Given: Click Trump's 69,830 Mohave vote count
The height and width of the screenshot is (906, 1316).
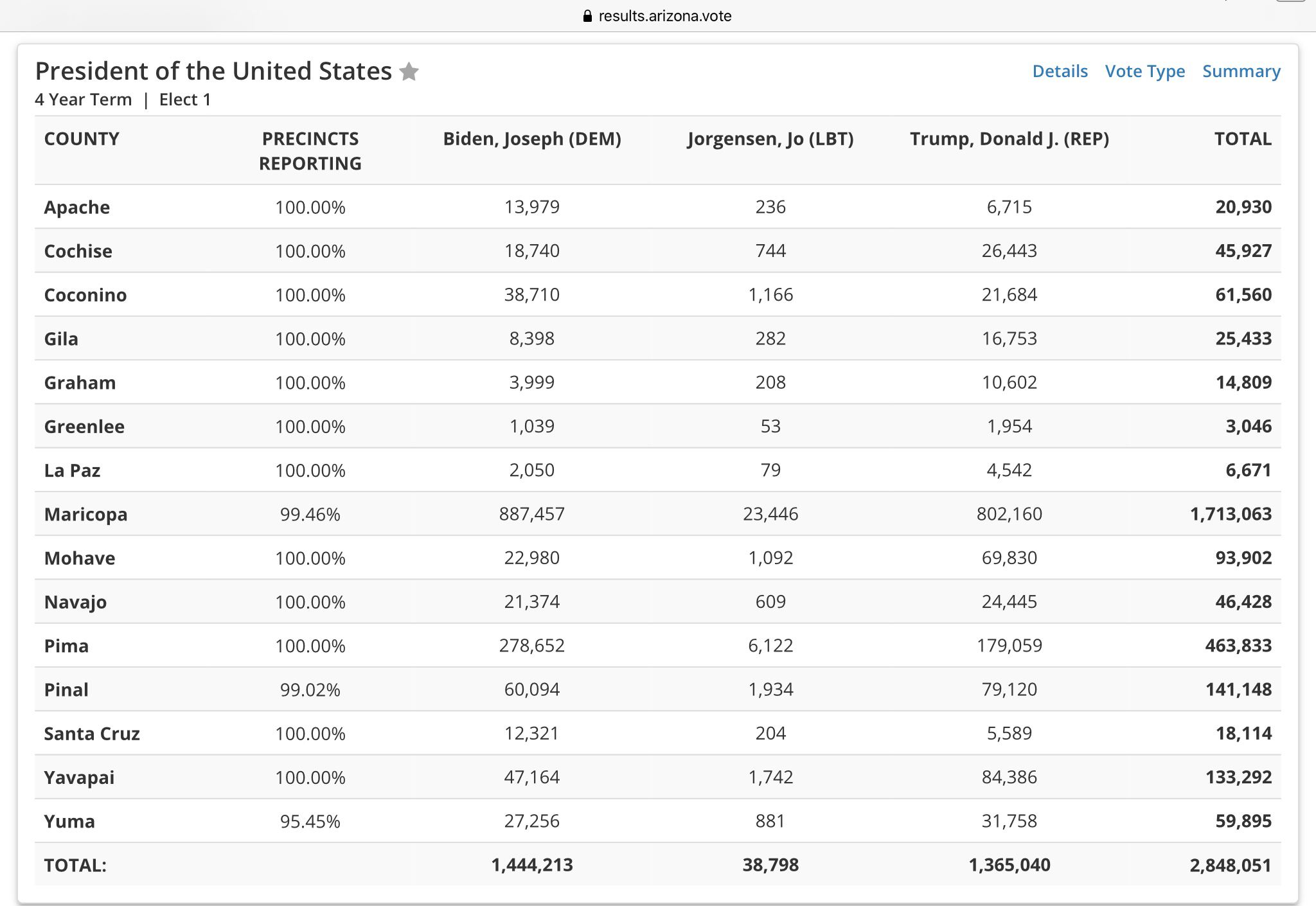Looking at the screenshot, I should (x=1009, y=558).
